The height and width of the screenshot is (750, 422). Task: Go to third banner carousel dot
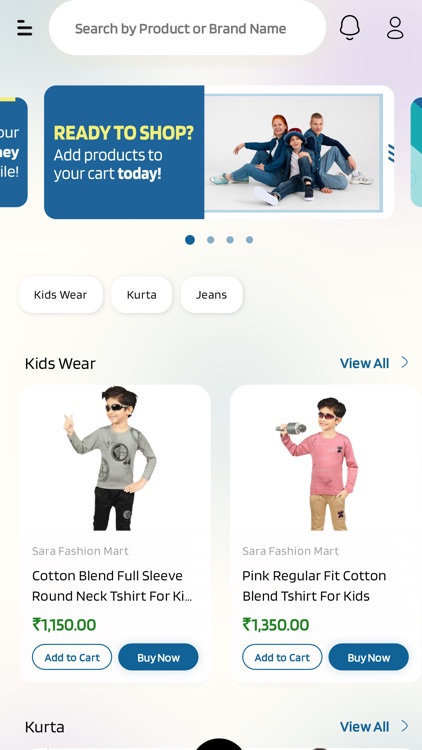click(x=230, y=240)
